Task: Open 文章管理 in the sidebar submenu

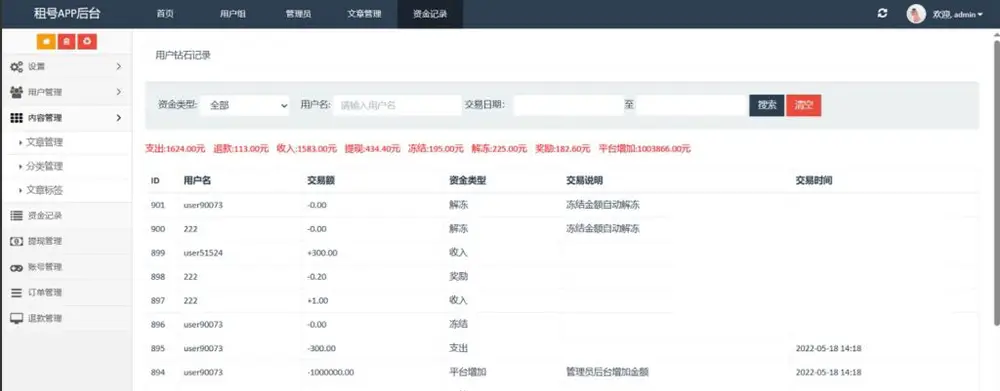Action: point(45,142)
